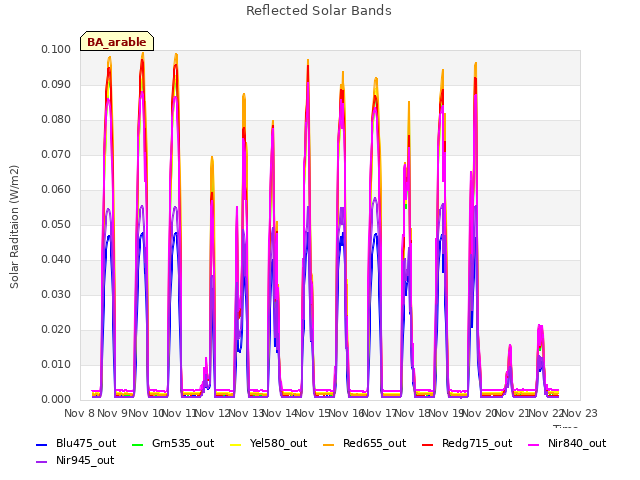Select the Grn535_out legend label
The height and width of the screenshot is (480, 640).
pos(183,443)
